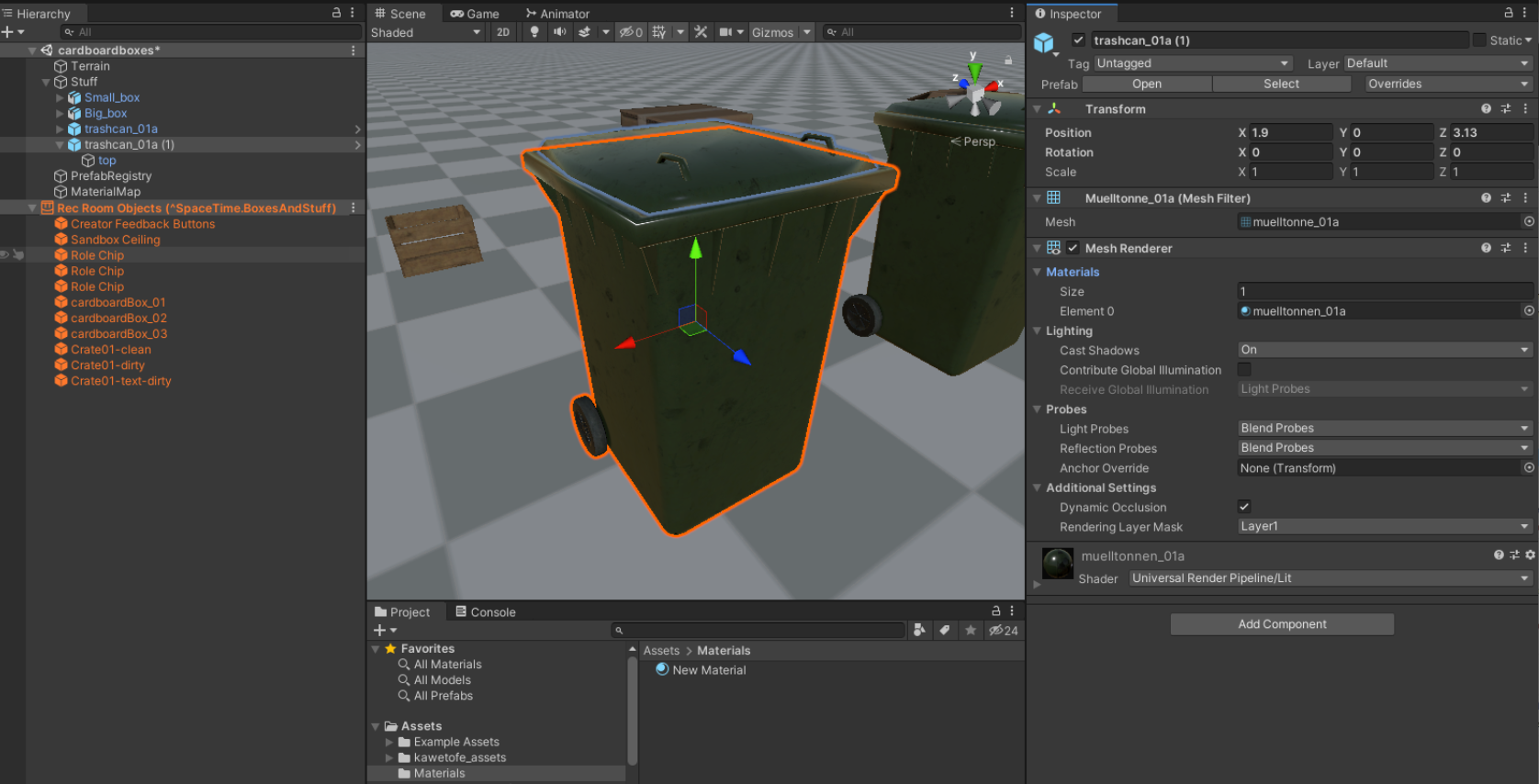Click the muelltonnen_01a material preview sphere
The image size is (1539, 784).
1057,563
